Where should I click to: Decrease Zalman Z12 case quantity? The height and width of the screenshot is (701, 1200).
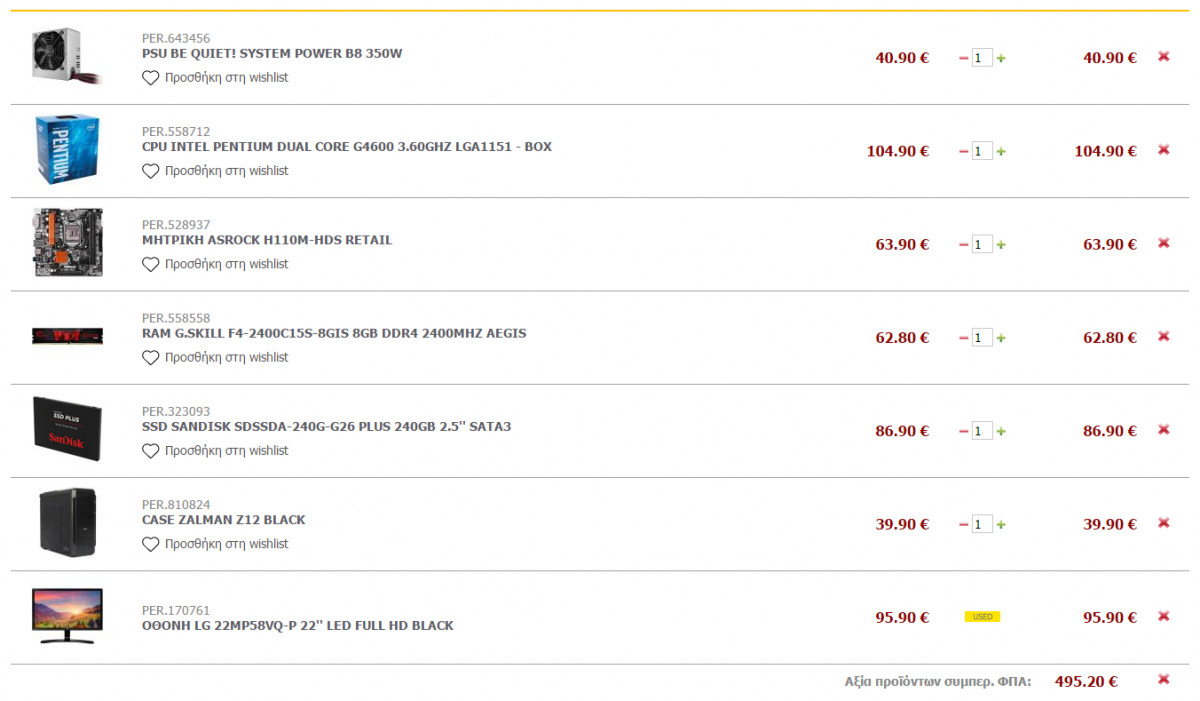[964, 524]
